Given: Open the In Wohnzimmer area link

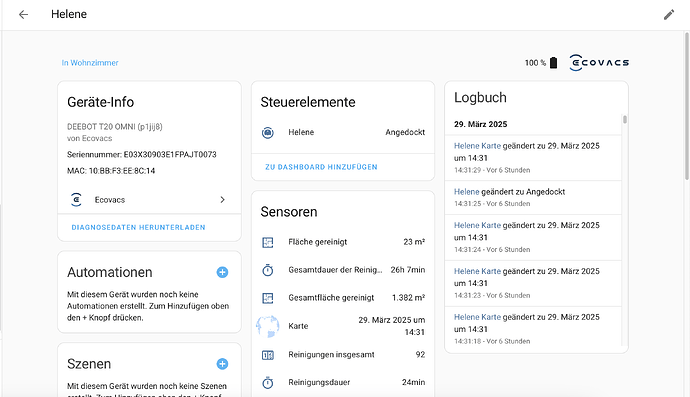Looking at the screenshot, I should pos(90,63).
